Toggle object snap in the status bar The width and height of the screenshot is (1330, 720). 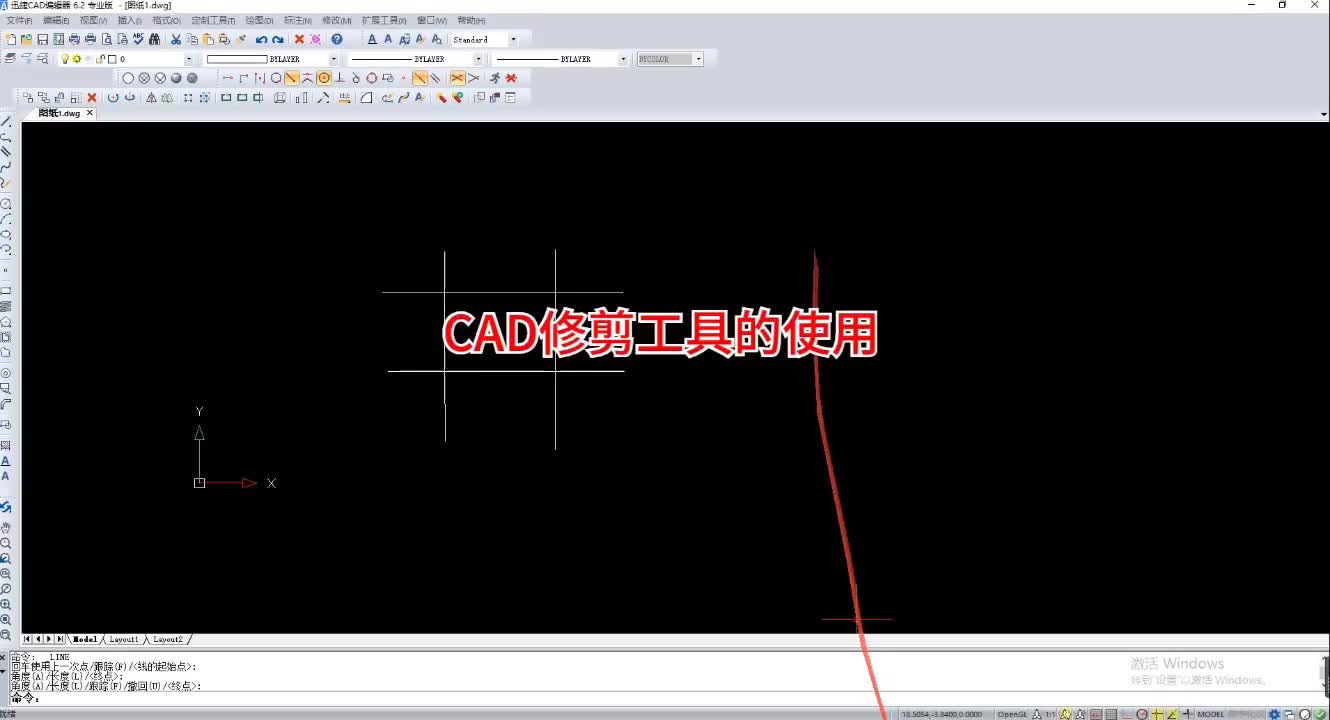tap(1155, 714)
